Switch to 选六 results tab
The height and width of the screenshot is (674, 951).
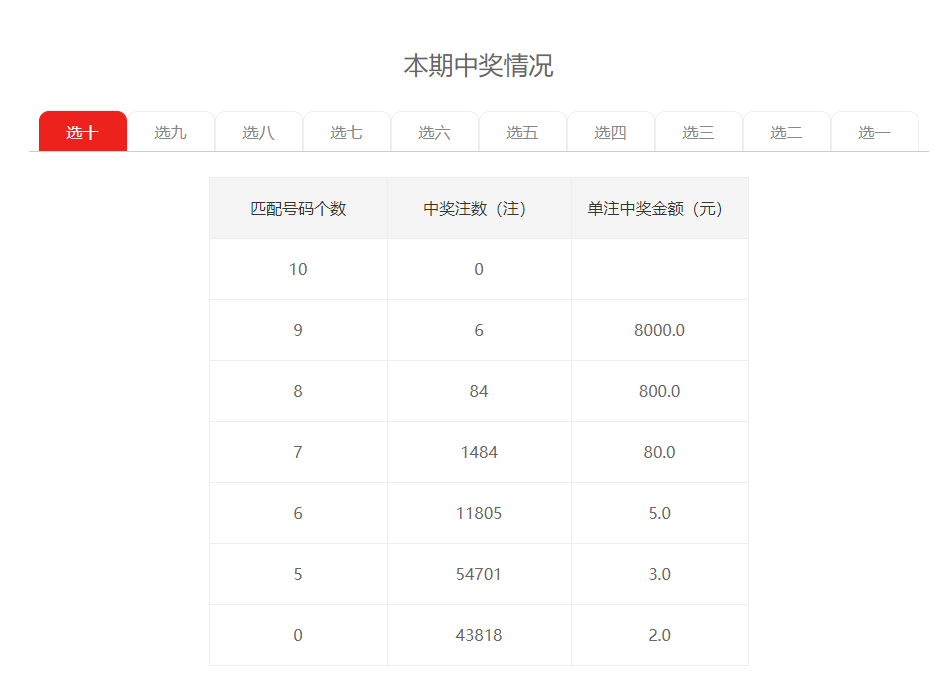tap(435, 132)
